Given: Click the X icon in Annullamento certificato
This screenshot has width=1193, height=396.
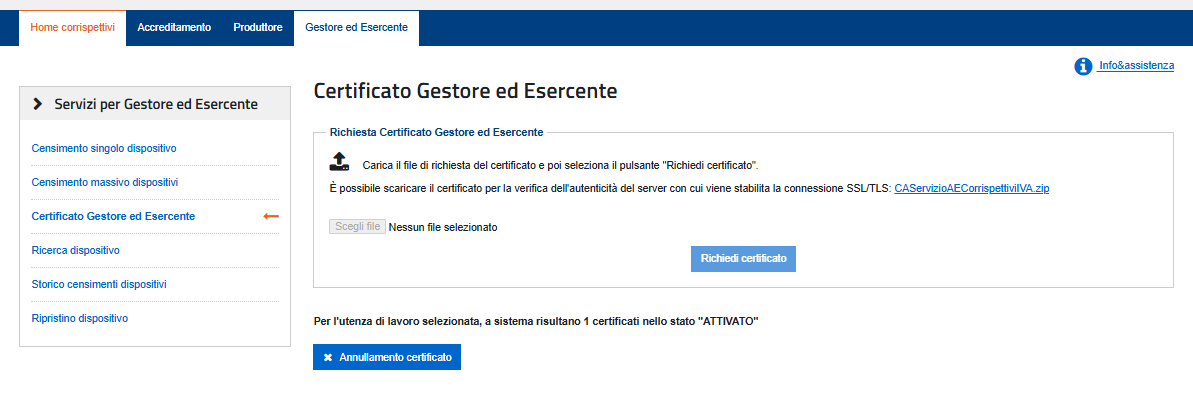Looking at the screenshot, I should coord(328,357).
